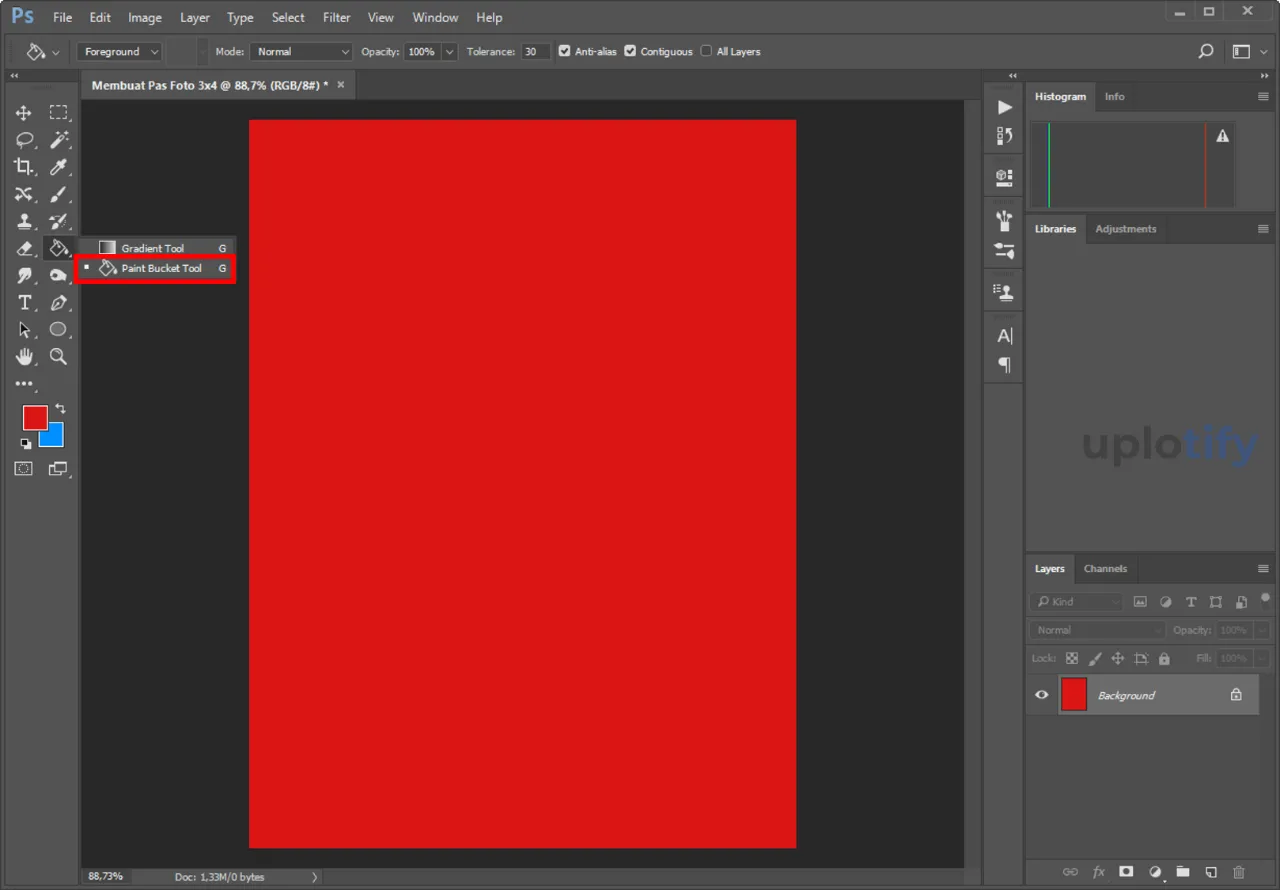Select the Magic Wand tool
Viewport: 1280px width, 890px height.
[59, 140]
